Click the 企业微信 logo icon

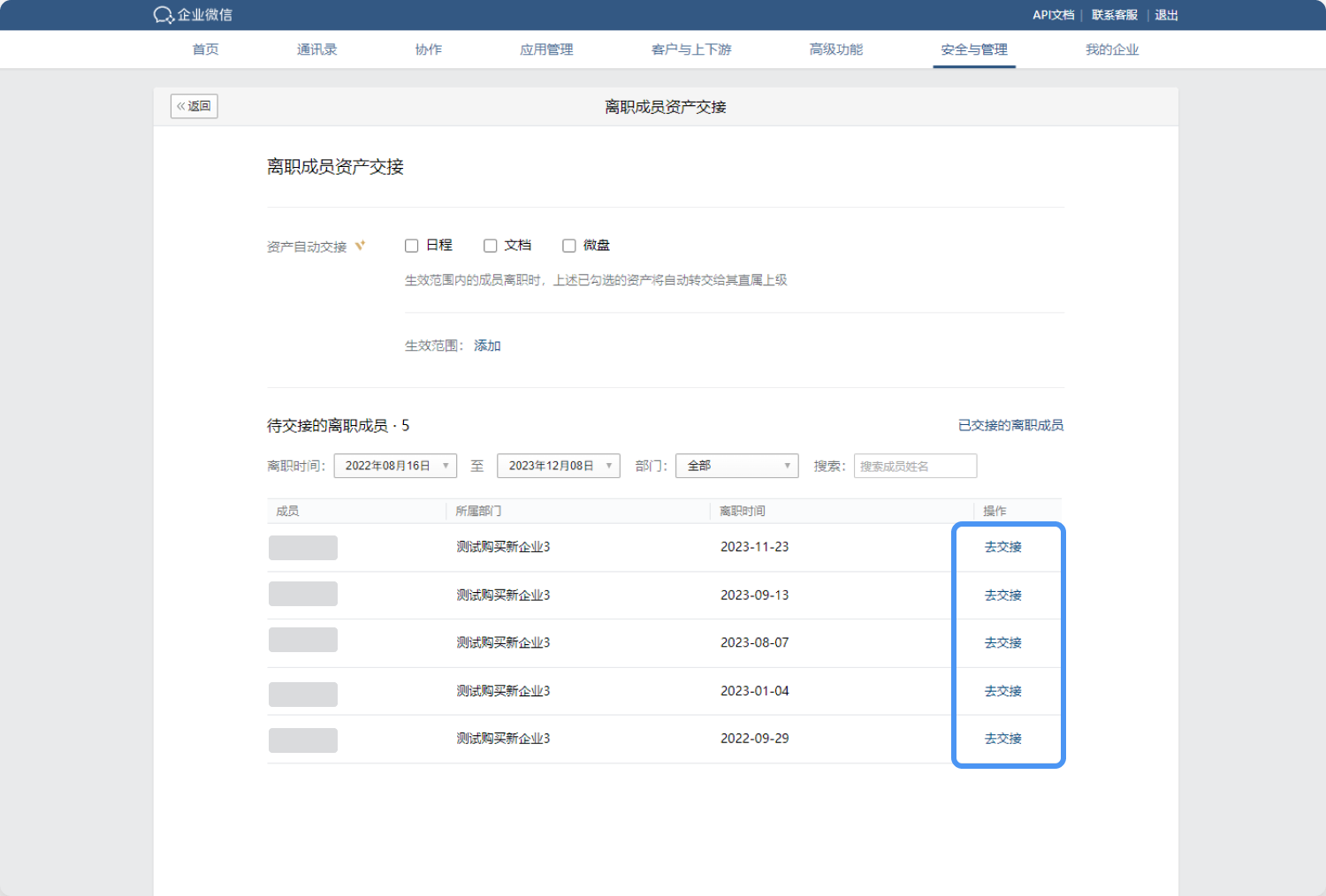(x=163, y=15)
